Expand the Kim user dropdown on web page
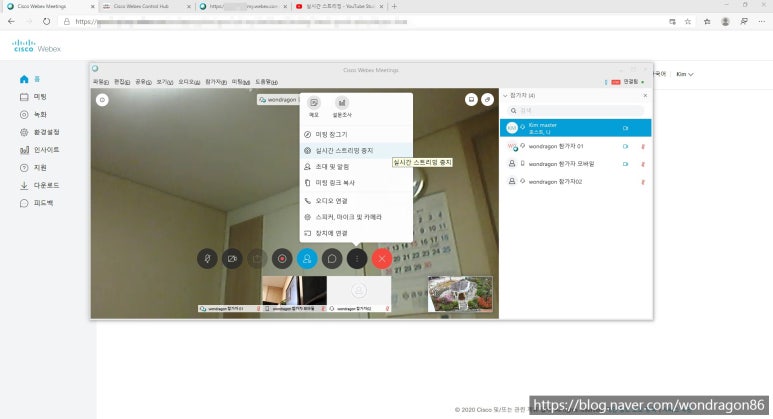The image size is (773, 419). [x=685, y=74]
